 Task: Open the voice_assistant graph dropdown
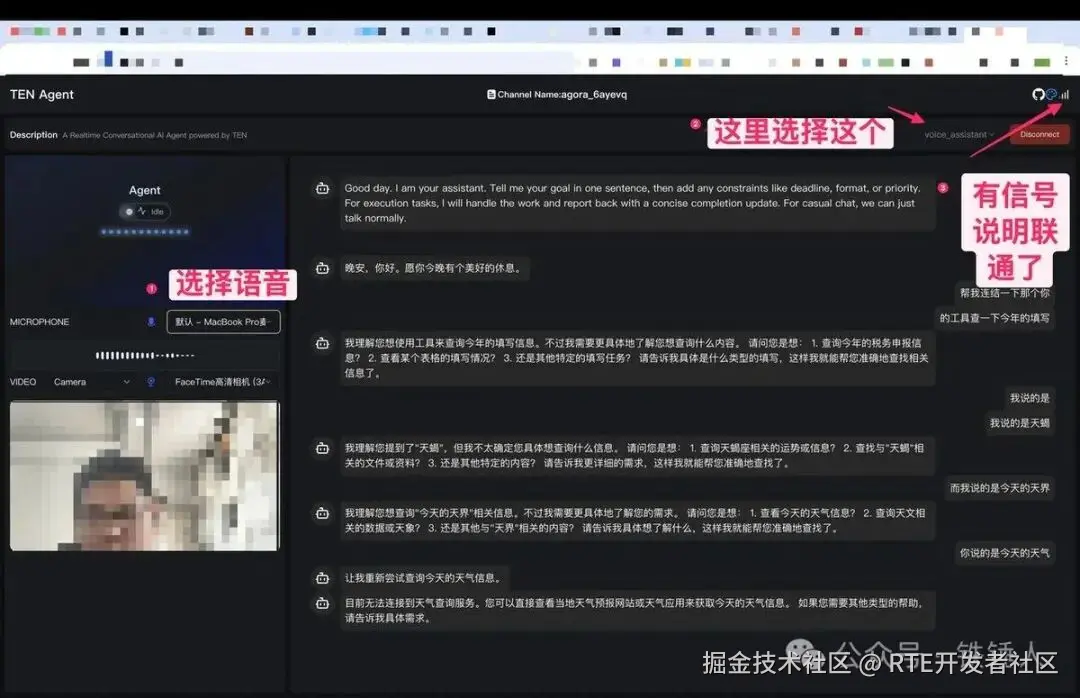click(959, 134)
